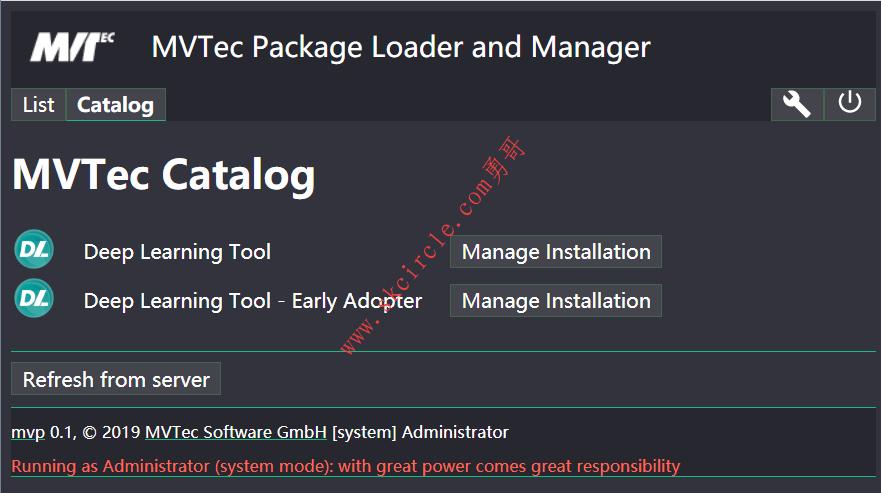Manage Installation for Deep Learning Tool

(x=556, y=252)
